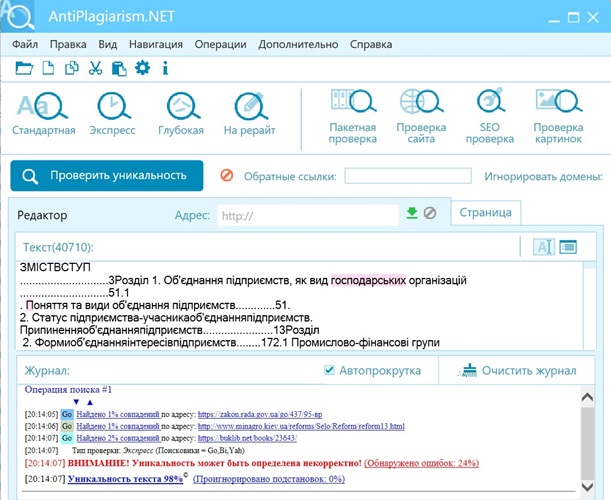The height and width of the screenshot is (500, 611).
Task: Create a new document with blank page icon
Action: pyautogui.click(x=48, y=68)
